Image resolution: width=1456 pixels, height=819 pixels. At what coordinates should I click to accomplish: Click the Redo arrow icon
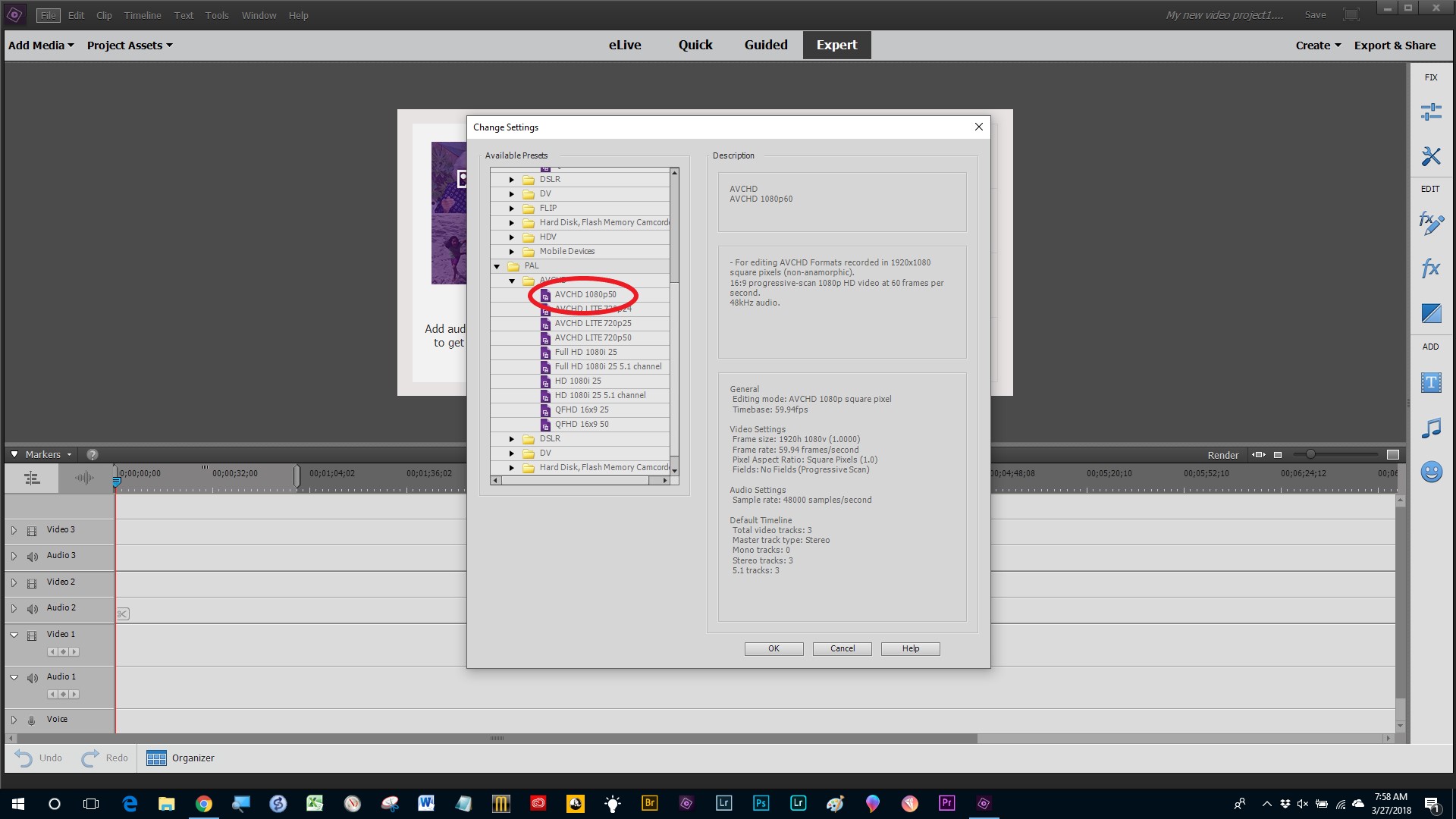click(x=90, y=758)
